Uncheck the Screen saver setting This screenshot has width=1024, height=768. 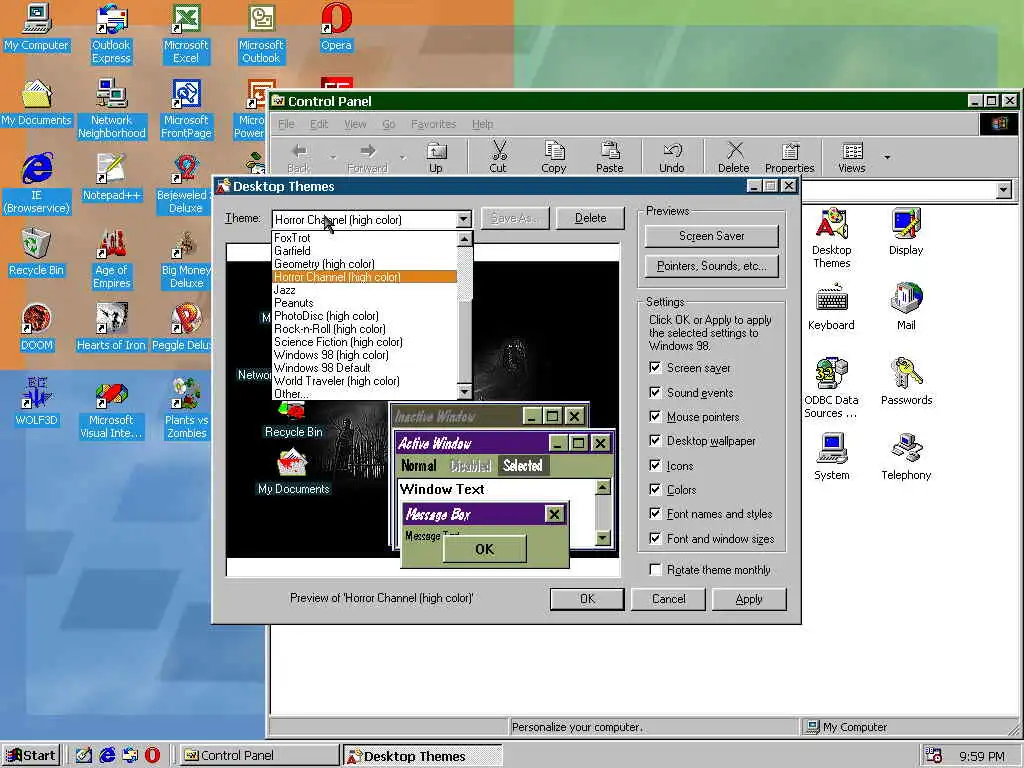tap(655, 368)
